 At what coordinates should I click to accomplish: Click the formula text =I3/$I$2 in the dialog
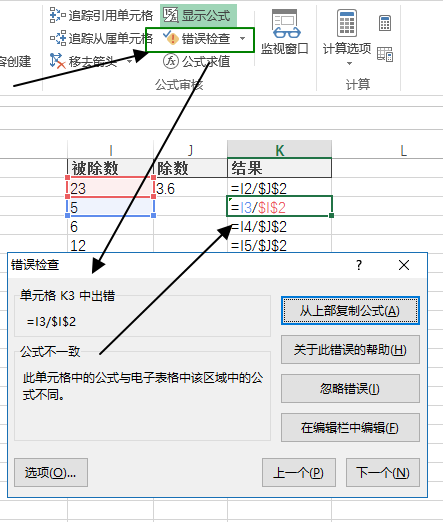[51, 322]
